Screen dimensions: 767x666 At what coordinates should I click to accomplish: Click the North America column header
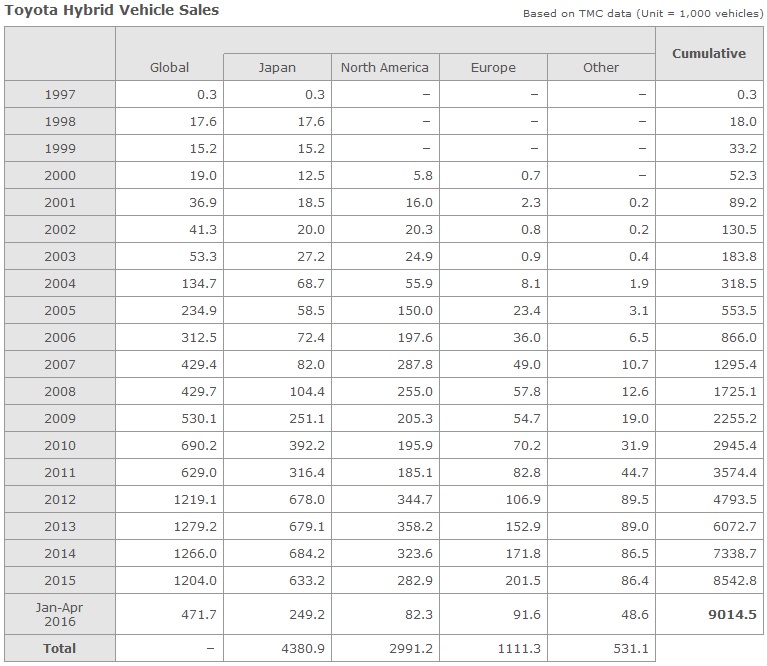pos(384,67)
